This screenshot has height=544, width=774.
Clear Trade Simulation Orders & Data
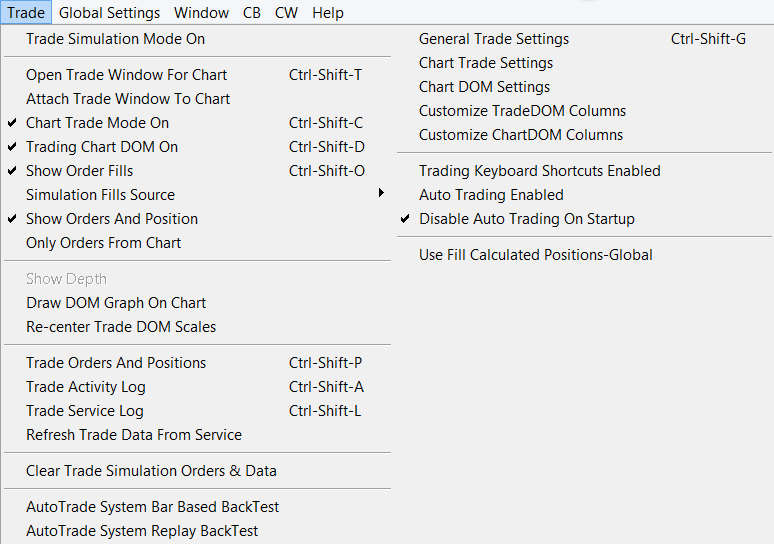[x=151, y=471]
